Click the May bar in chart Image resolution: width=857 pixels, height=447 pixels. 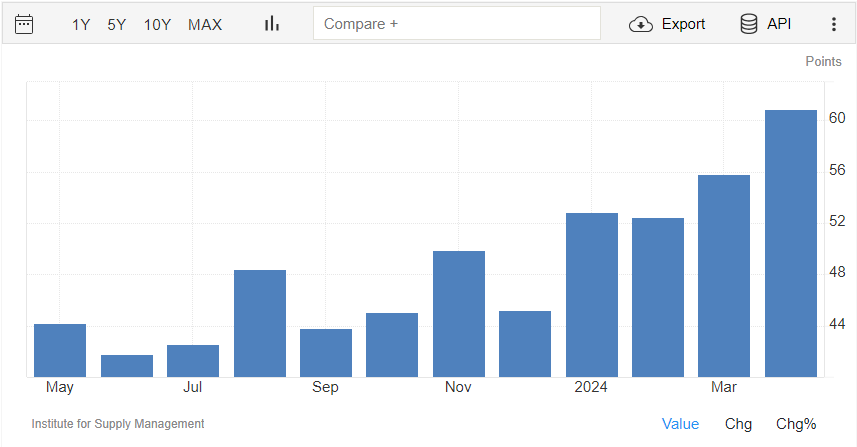(60, 350)
